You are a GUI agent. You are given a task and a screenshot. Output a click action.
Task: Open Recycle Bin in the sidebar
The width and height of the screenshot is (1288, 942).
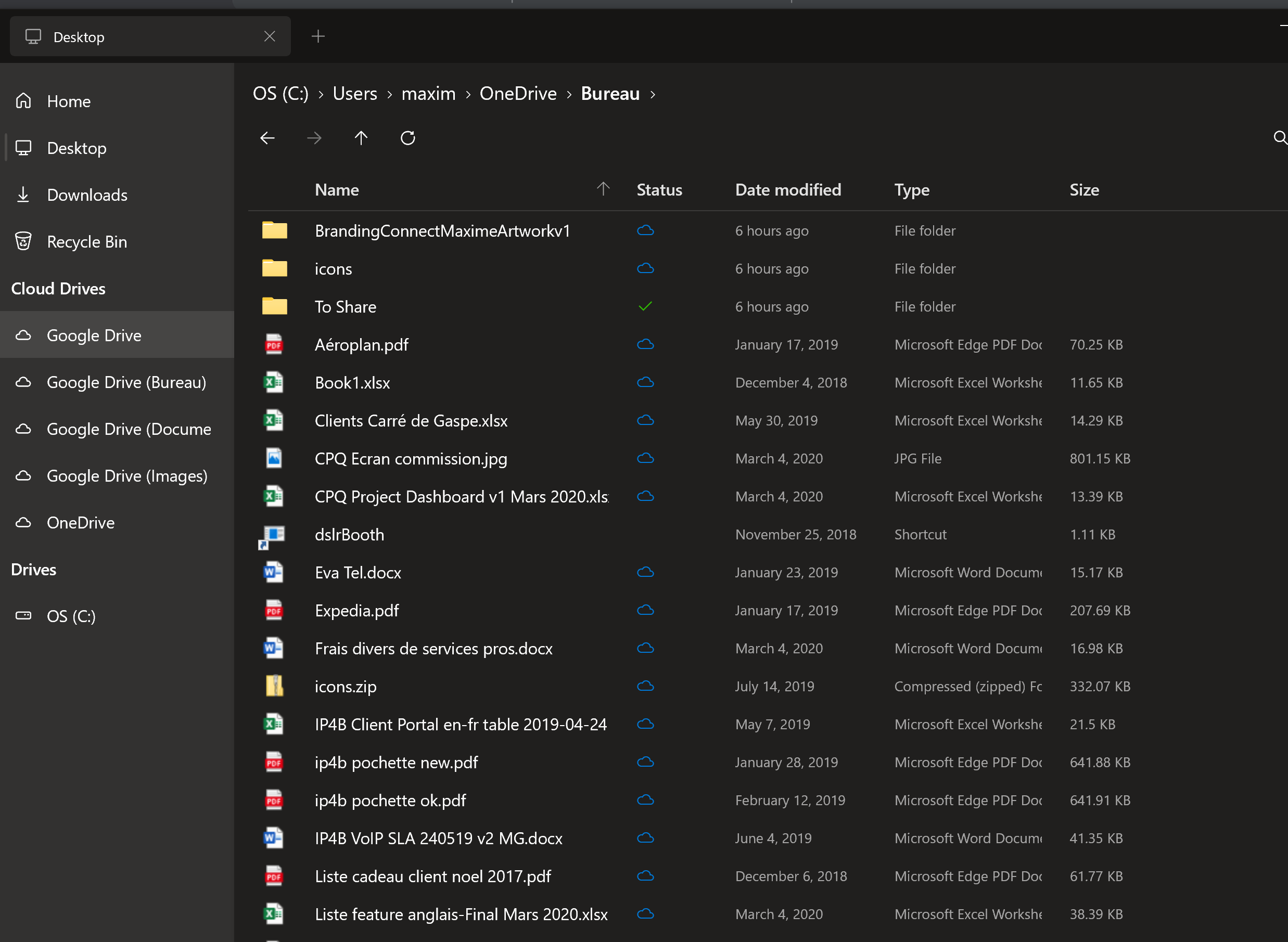point(117,242)
